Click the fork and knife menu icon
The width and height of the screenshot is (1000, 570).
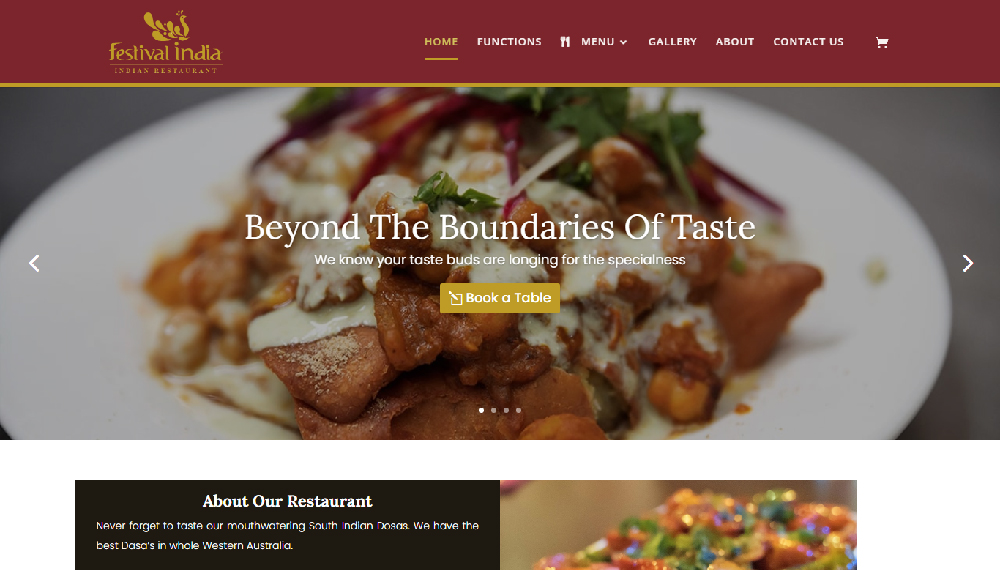[x=565, y=41]
